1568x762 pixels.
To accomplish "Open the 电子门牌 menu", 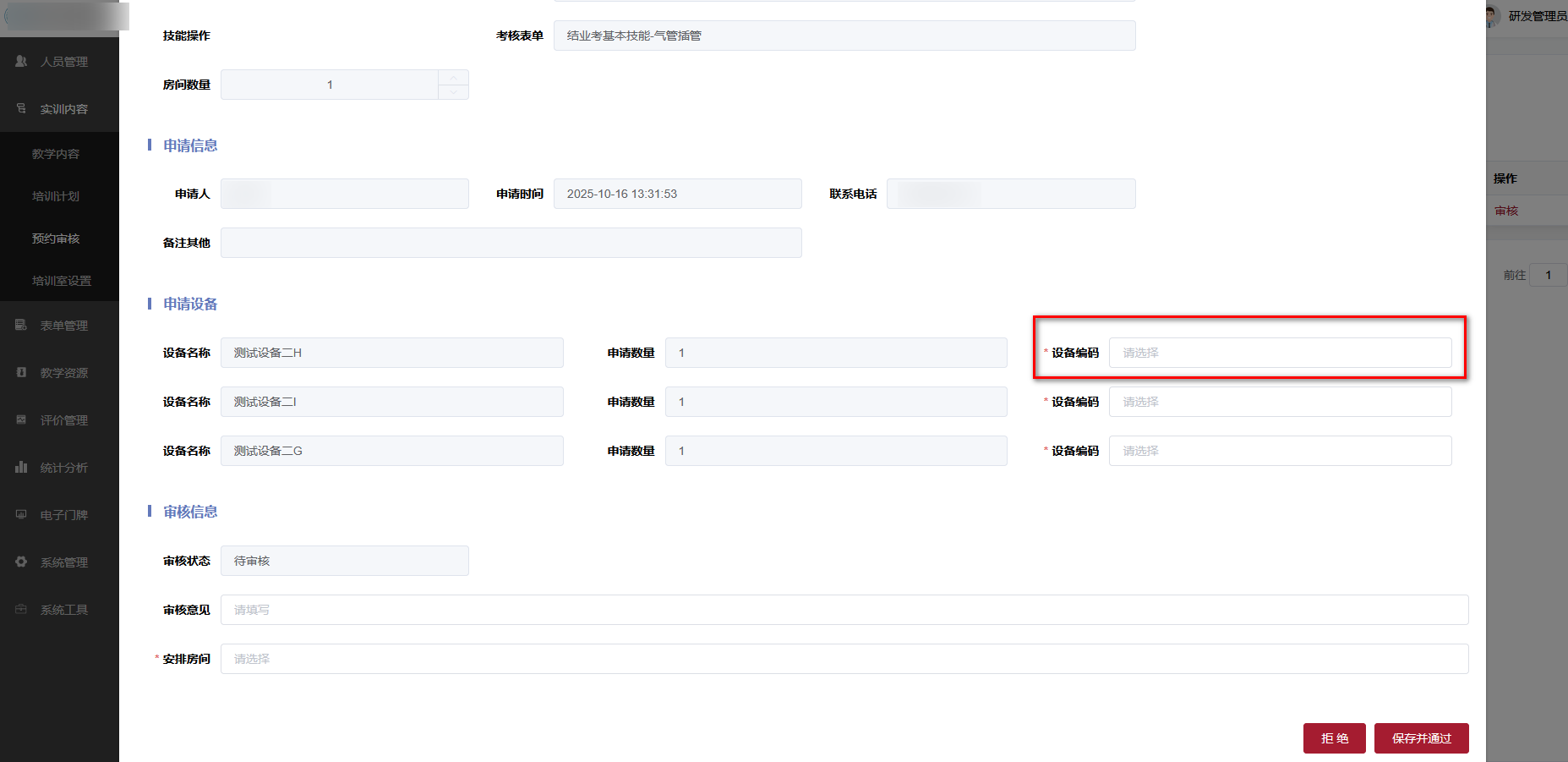I will [x=59, y=515].
